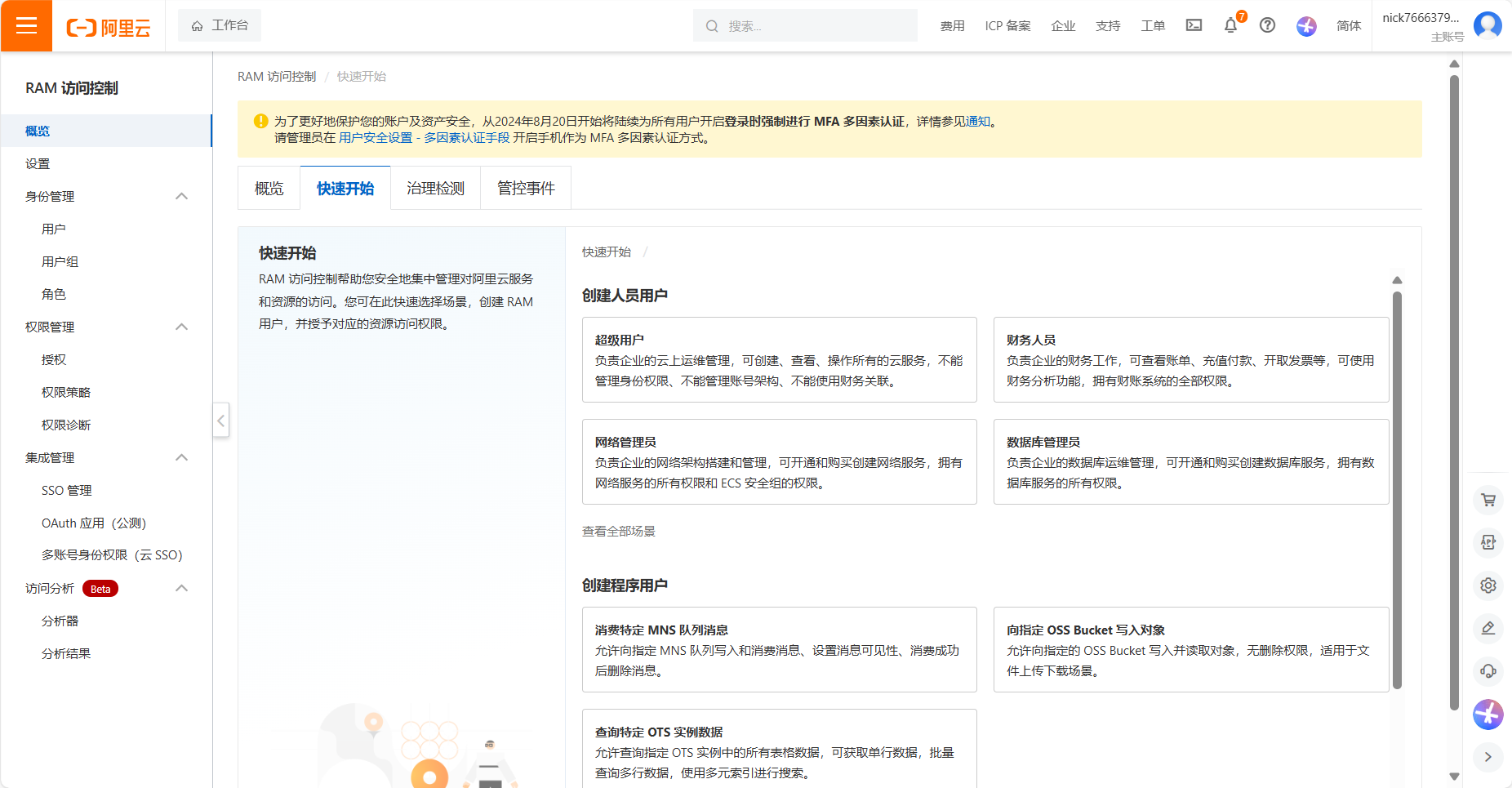Open 用户组 in the sidebar
1512x788 pixels.
pos(60,261)
